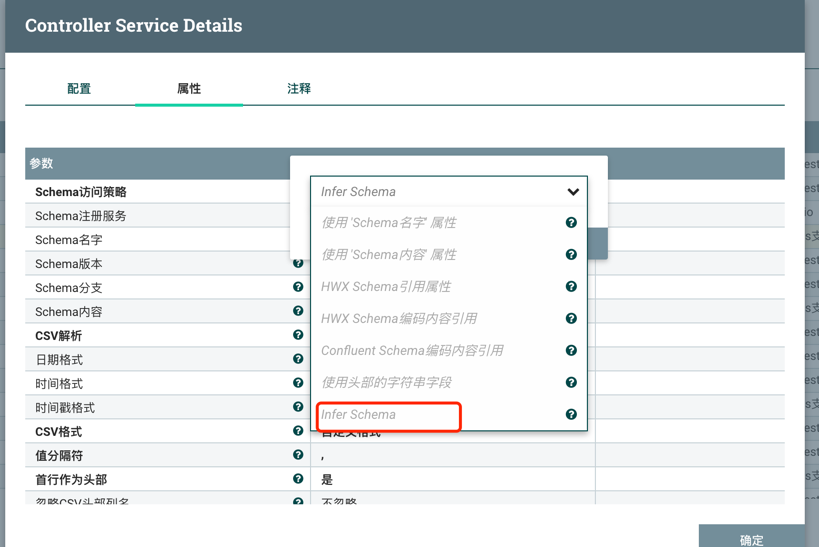
Task: Click help icon for Confluent Schema编码内容引用
Action: (571, 351)
